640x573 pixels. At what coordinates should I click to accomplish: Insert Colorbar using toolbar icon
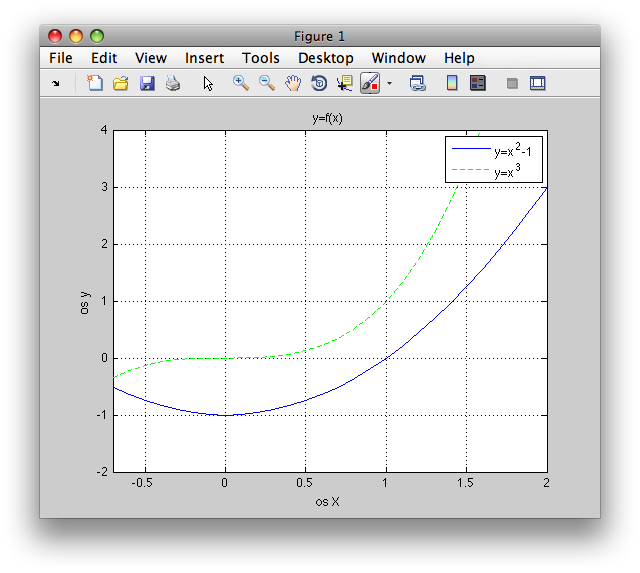452,83
